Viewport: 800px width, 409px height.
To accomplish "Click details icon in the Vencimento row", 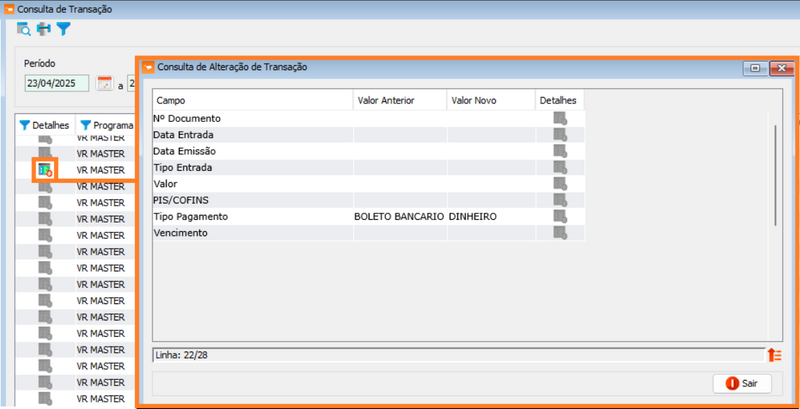I will pos(560,233).
